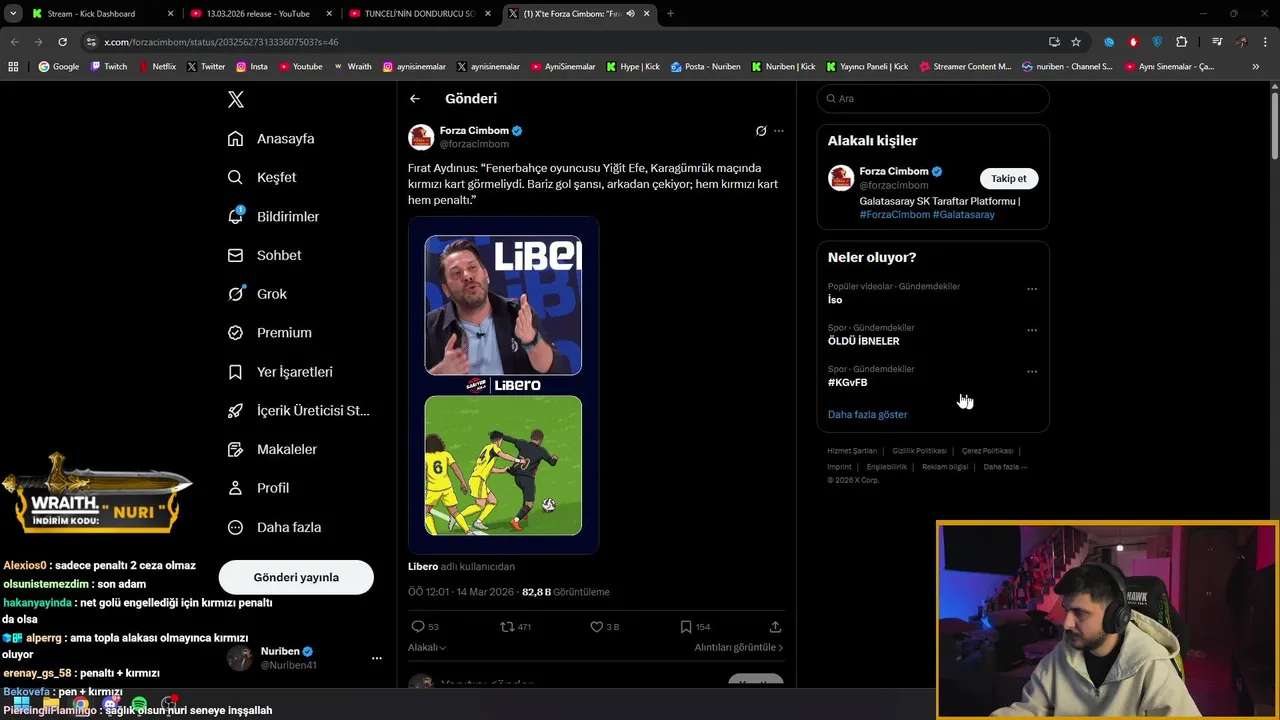Click the Makaleler icon

pyautogui.click(x=235, y=449)
